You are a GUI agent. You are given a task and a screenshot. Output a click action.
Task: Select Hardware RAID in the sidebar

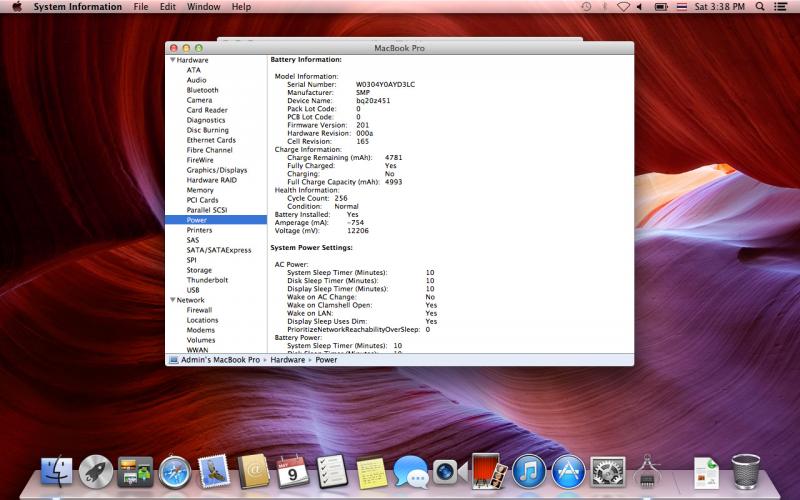coord(212,180)
